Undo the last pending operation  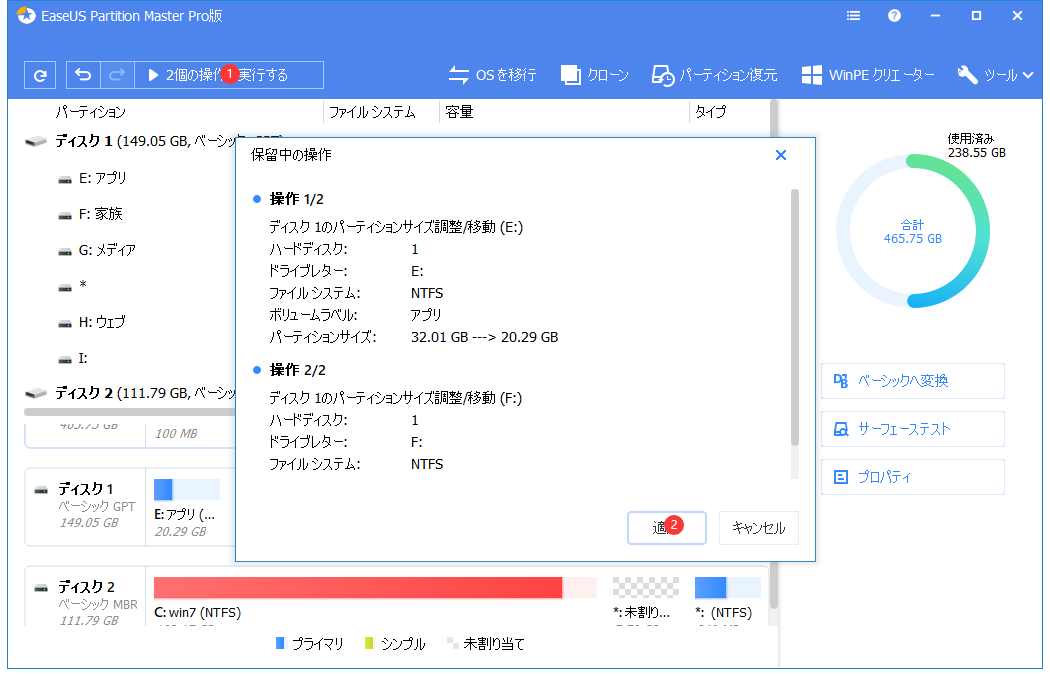(83, 75)
